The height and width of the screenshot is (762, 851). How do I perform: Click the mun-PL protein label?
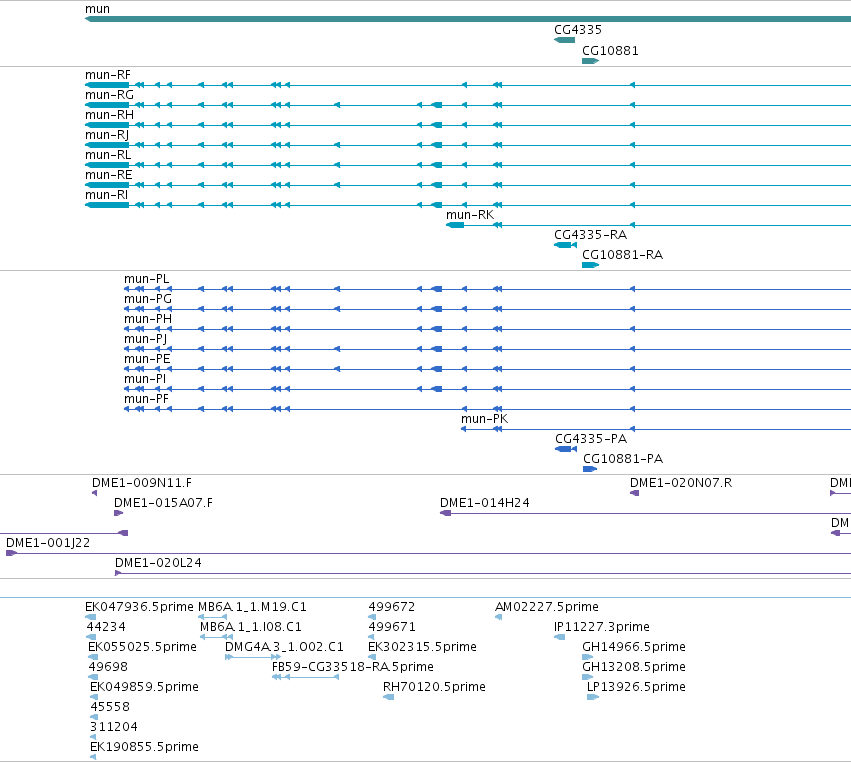[147, 279]
